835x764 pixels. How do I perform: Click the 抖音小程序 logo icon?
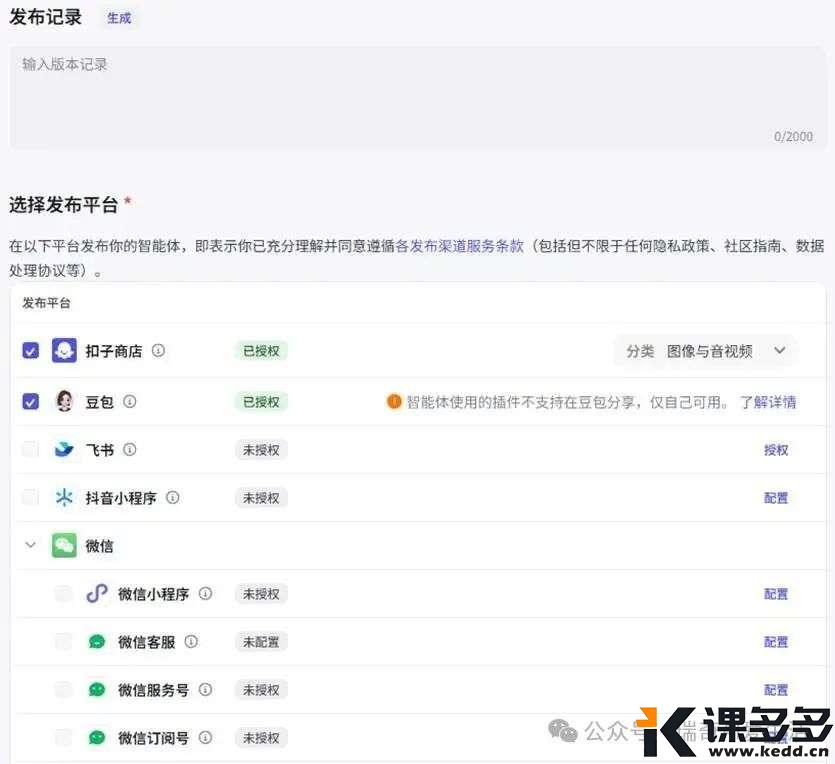[64, 498]
